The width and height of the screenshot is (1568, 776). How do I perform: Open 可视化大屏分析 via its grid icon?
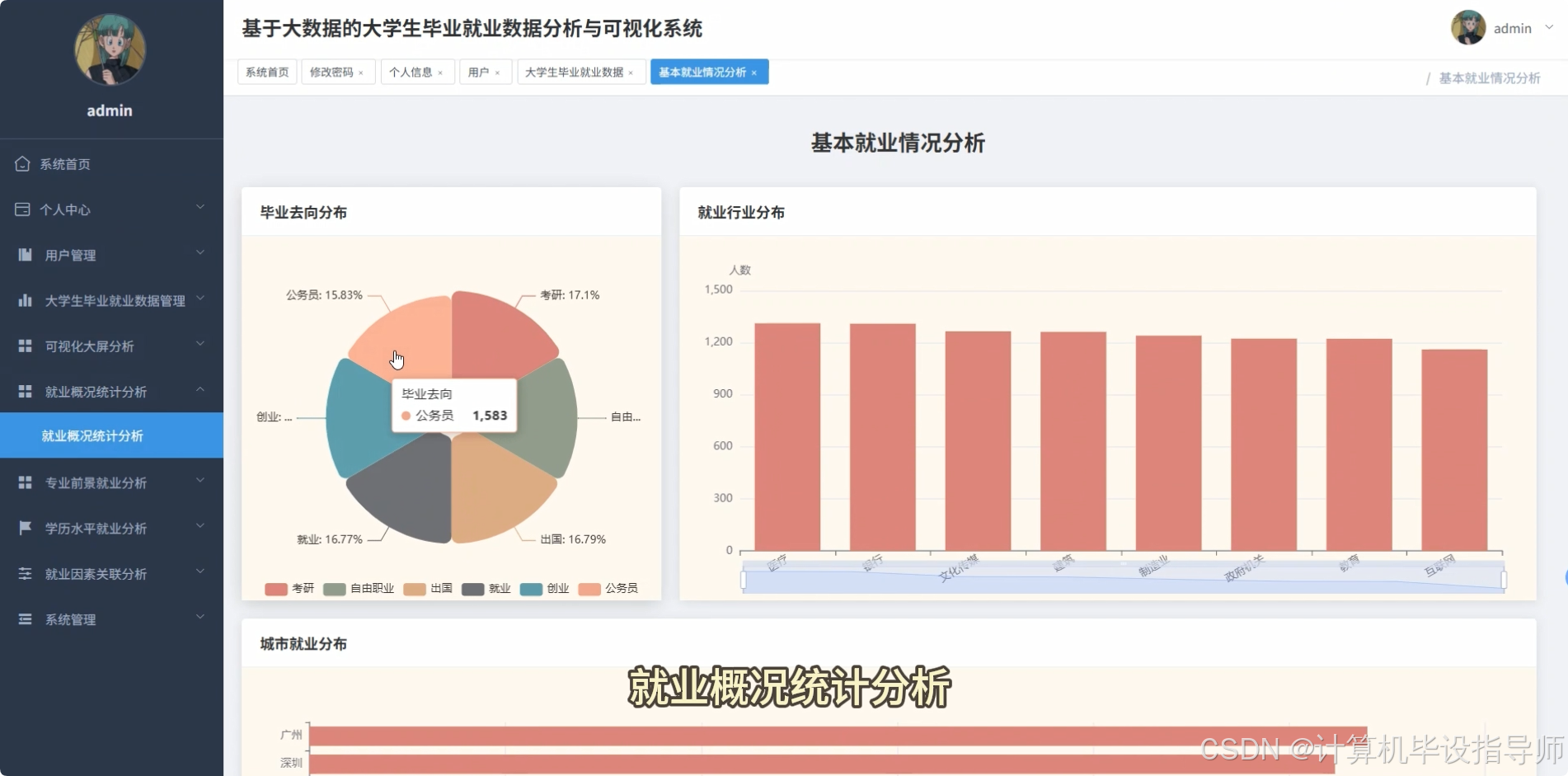pyautogui.click(x=23, y=345)
